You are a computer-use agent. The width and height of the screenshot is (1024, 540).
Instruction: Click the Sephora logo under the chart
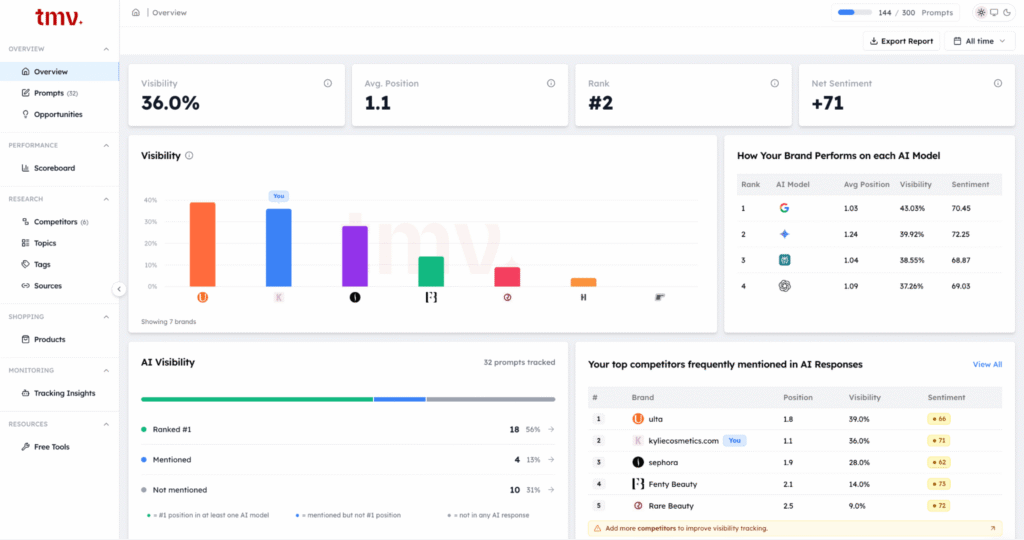click(x=355, y=297)
